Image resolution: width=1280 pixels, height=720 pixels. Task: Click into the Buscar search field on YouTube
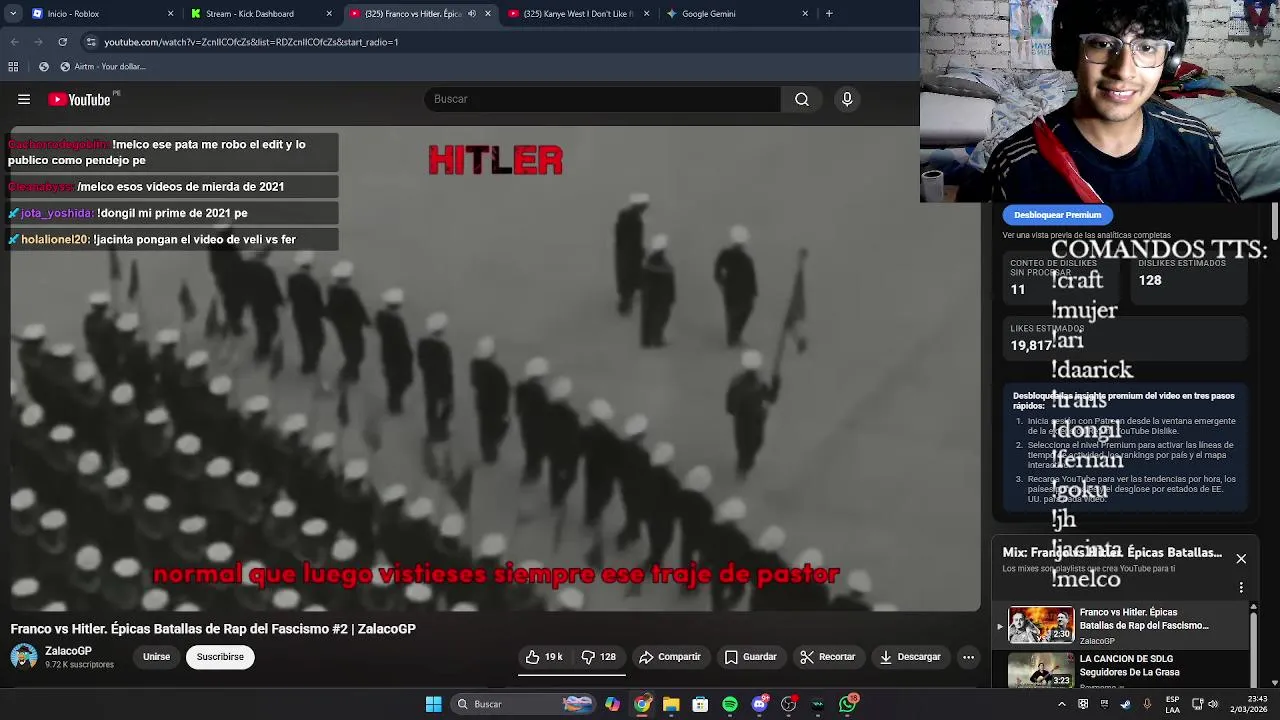pos(603,99)
